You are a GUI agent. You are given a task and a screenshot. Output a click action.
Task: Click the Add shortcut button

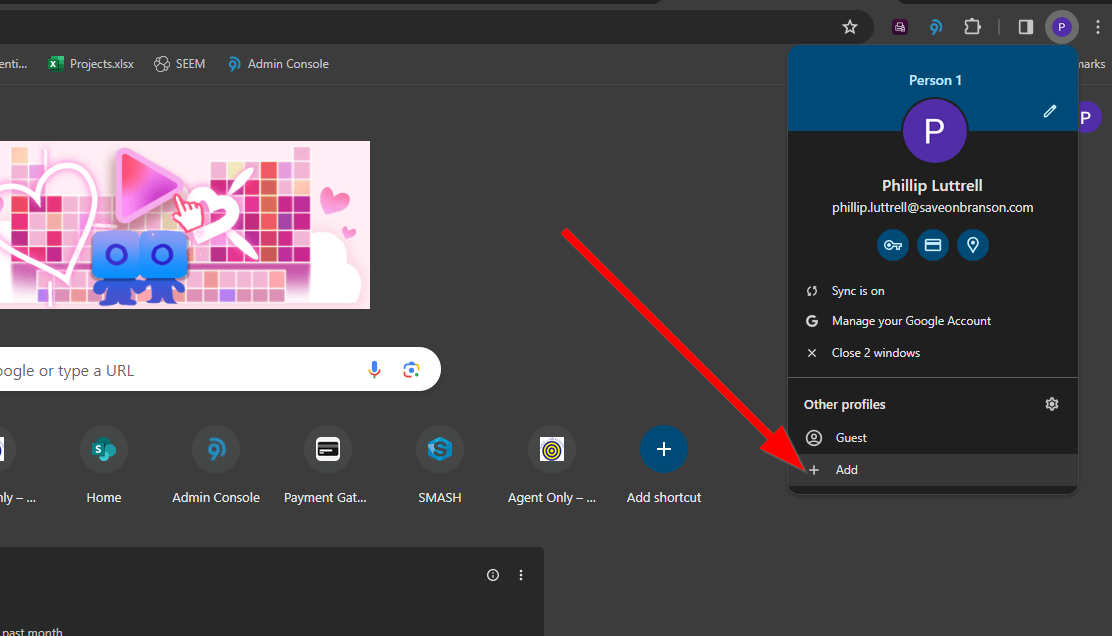click(663, 450)
